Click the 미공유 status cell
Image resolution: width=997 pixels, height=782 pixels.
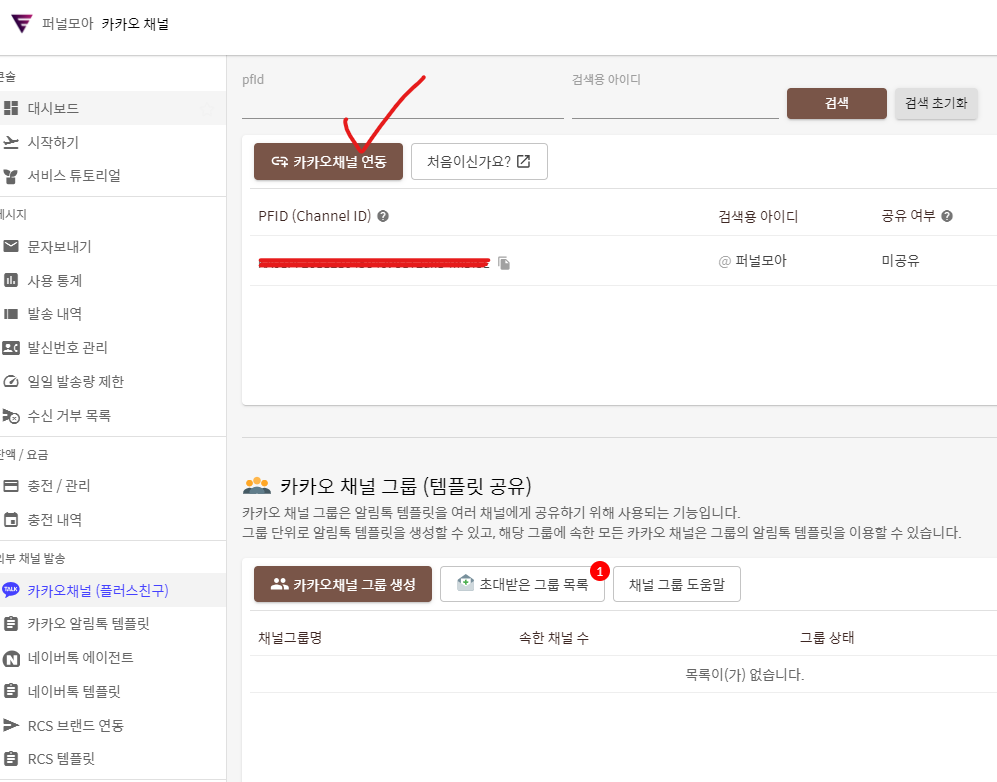900,261
